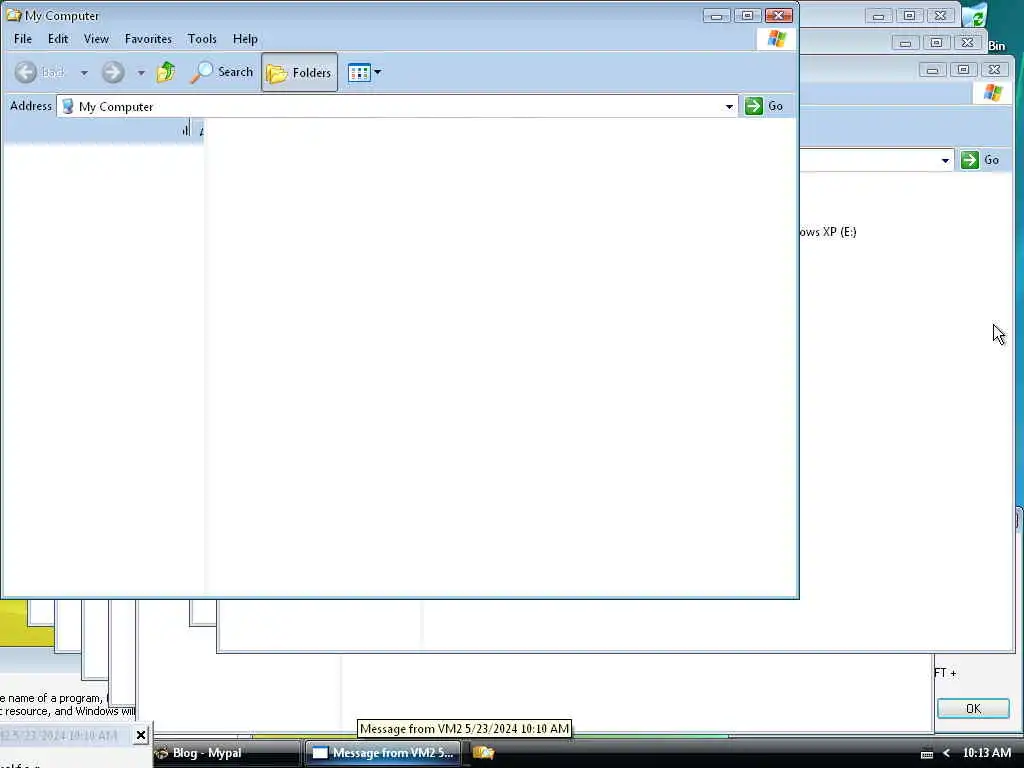Click the My Computer title bar icon

13,15
